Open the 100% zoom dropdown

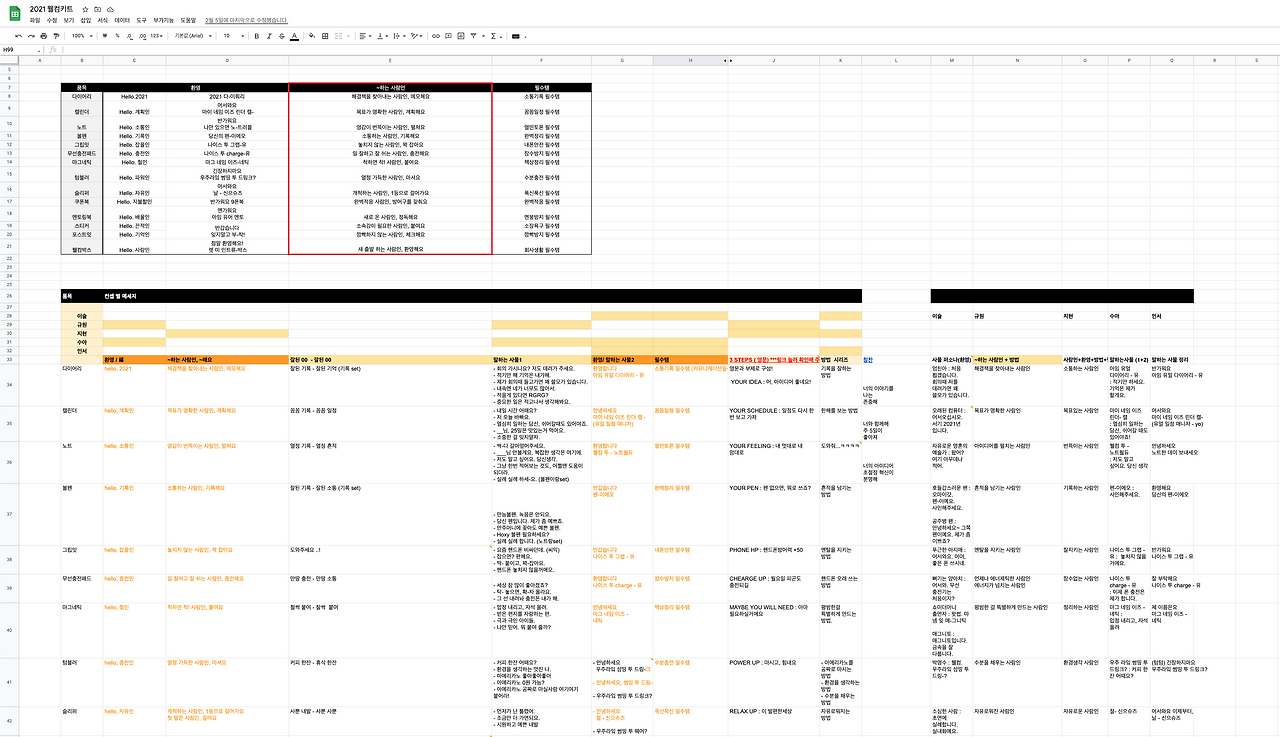tap(81, 36)
